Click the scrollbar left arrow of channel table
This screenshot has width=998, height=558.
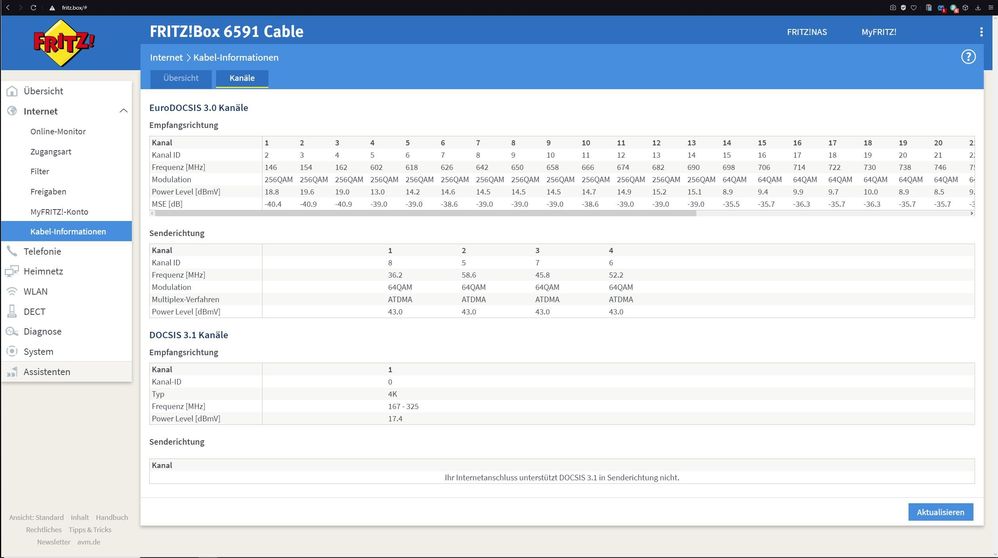point(152,213)
